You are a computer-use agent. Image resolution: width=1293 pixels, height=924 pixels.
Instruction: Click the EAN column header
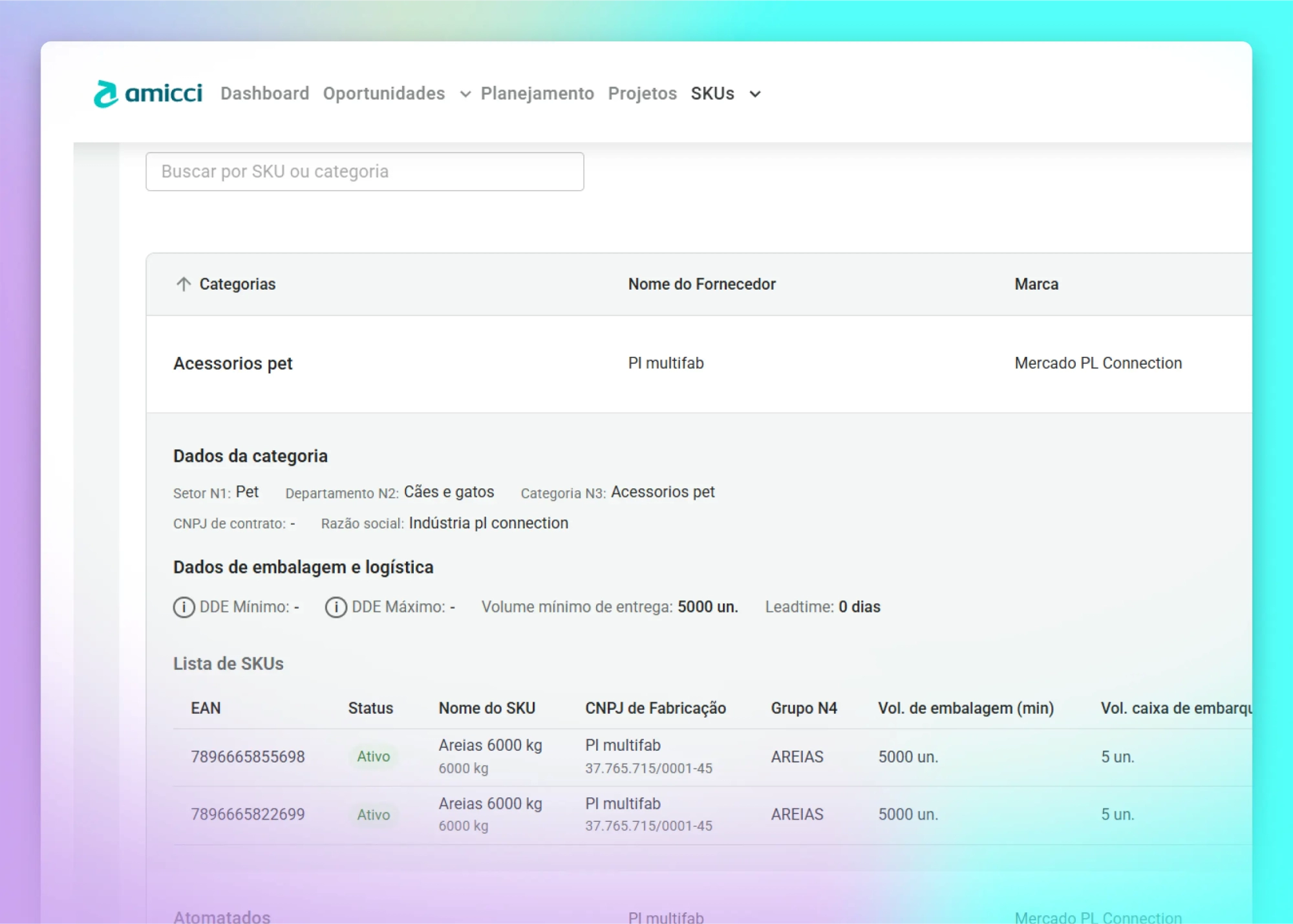pyautogui.click(x=206, y=708)
